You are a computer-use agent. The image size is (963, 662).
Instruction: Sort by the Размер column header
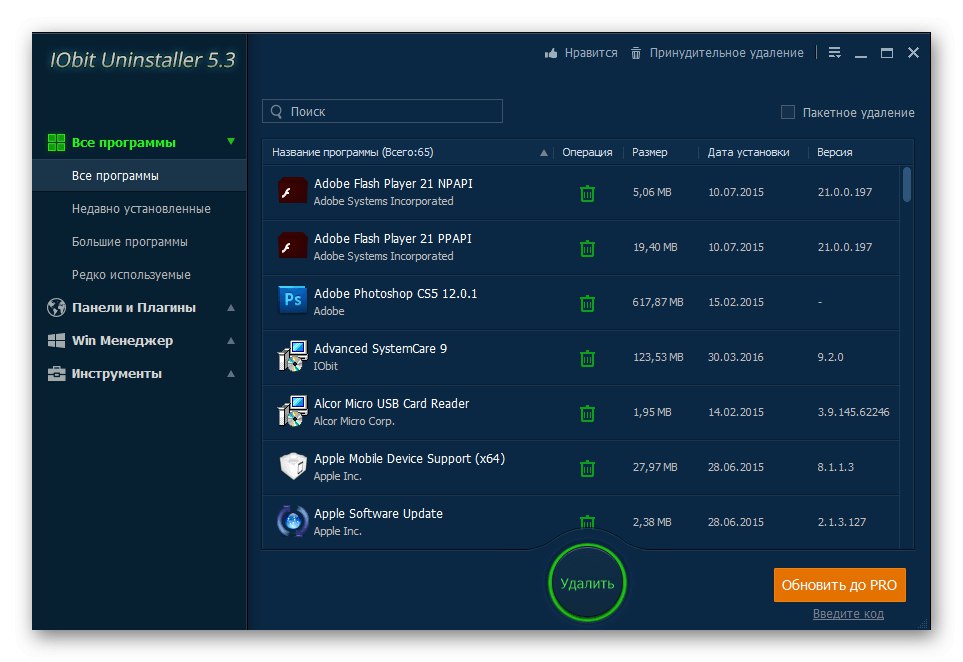pyautogui.click(x=649, y=152)
